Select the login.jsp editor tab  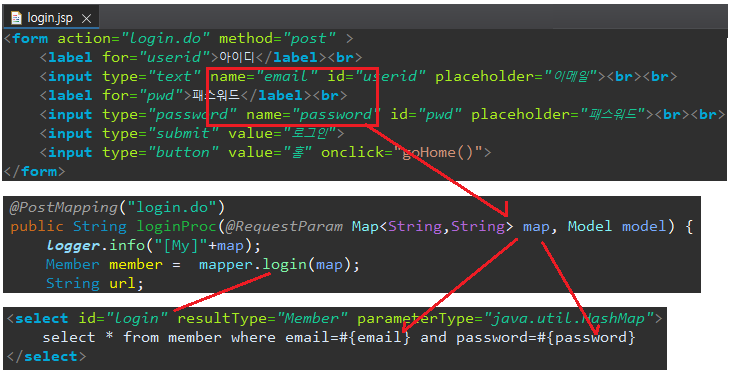click(x=50, y=18)
